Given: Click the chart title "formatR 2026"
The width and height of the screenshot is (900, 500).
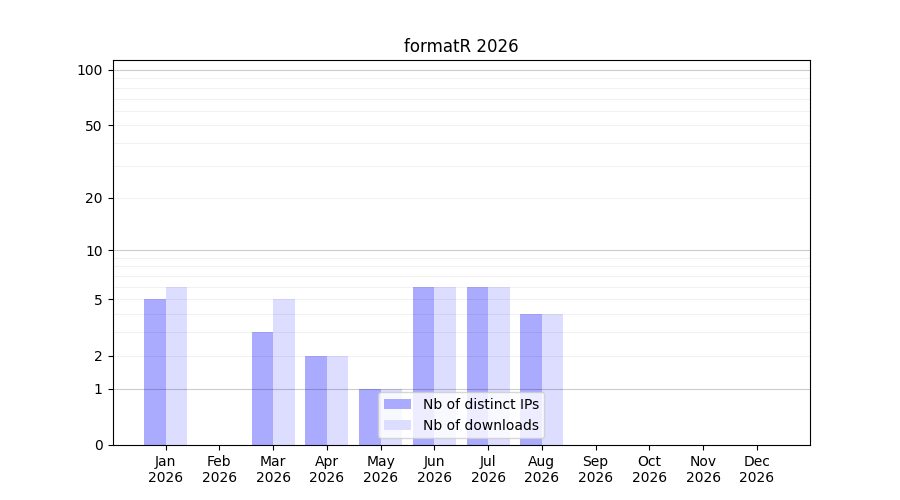Looking at the screenshot, I should click(x=461, y=46).
